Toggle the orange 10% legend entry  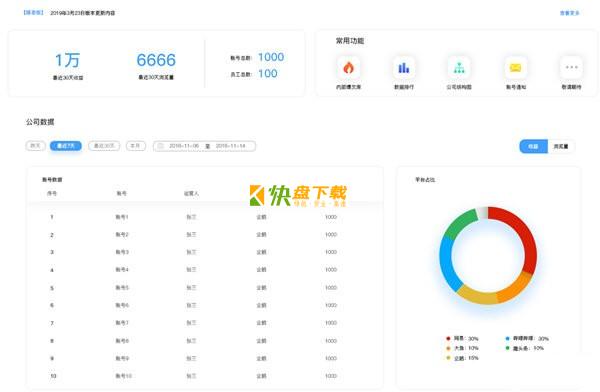(462, 348)
